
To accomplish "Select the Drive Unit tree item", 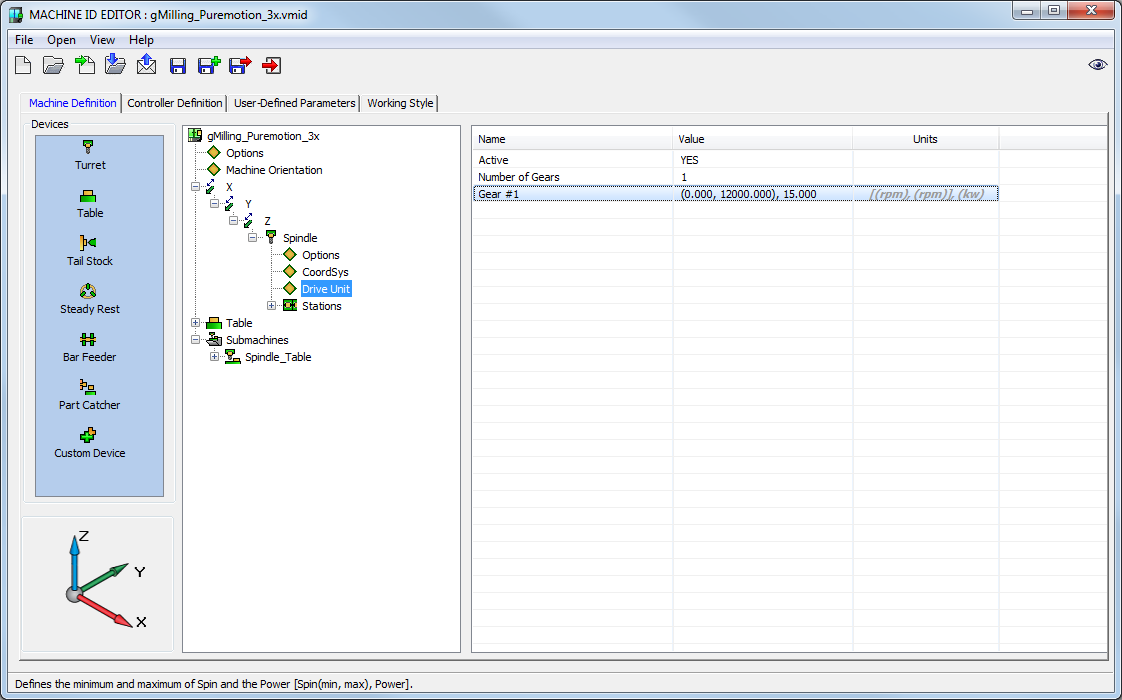I will pyautogui.click(x=326, y=289).
